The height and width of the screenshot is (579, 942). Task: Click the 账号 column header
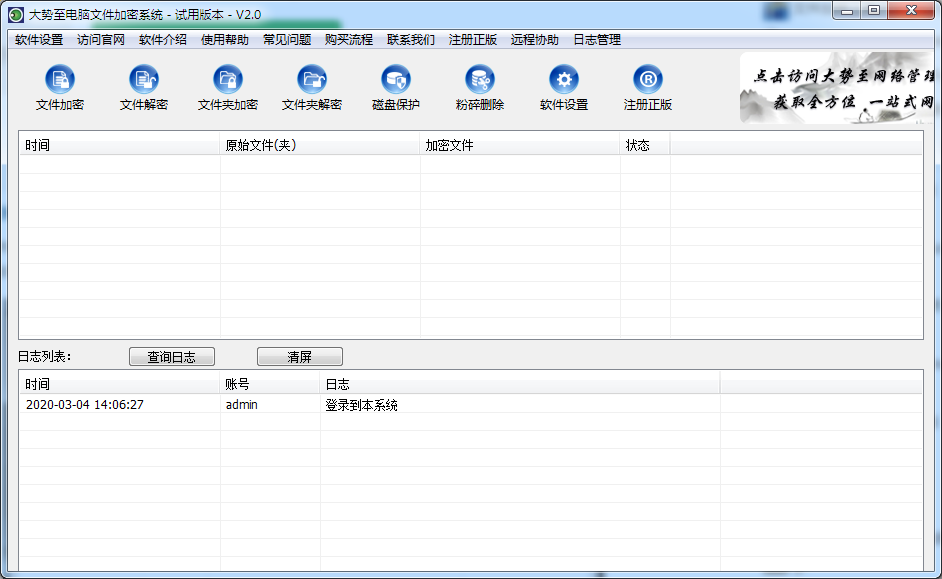point(270,384)
